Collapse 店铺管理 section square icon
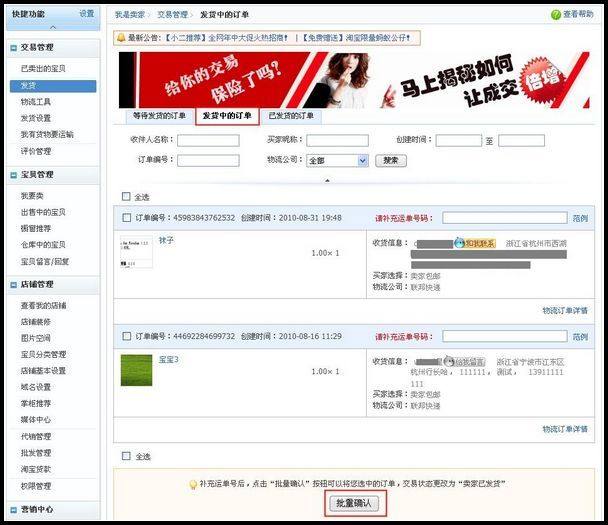This screenshot has height=525, width=608. point(14,285)
